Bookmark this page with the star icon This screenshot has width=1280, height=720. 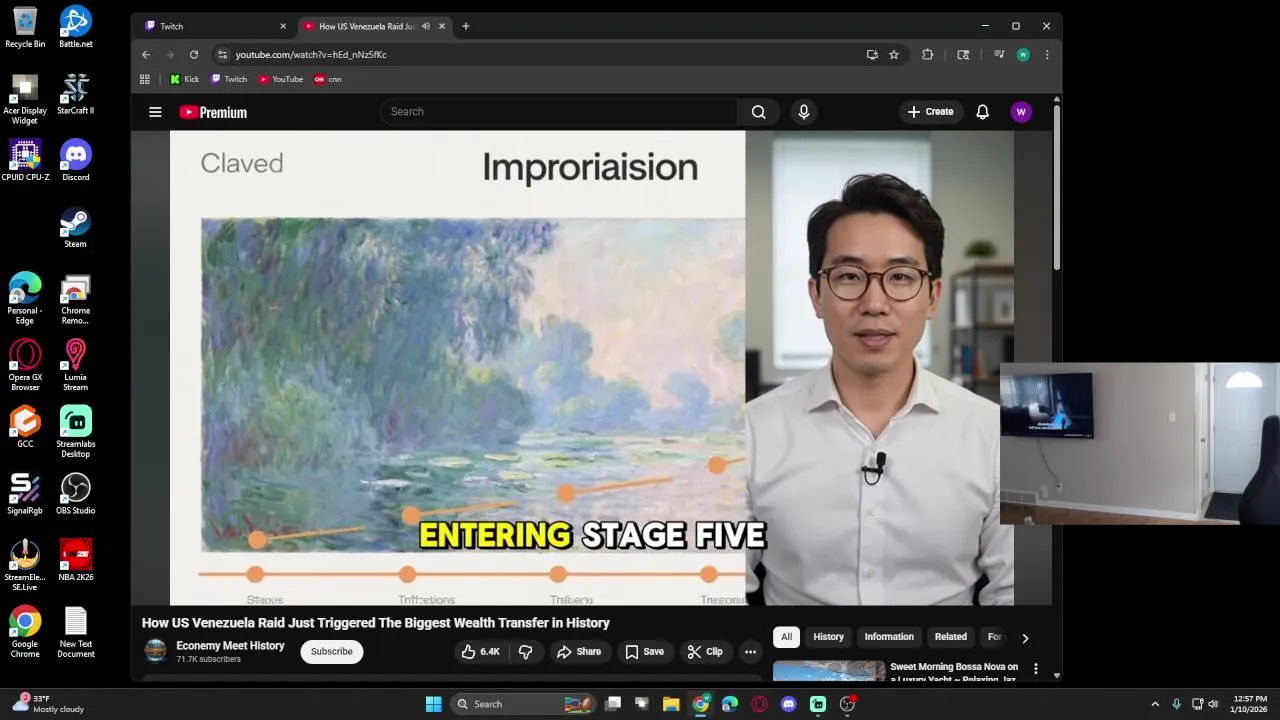894,55
